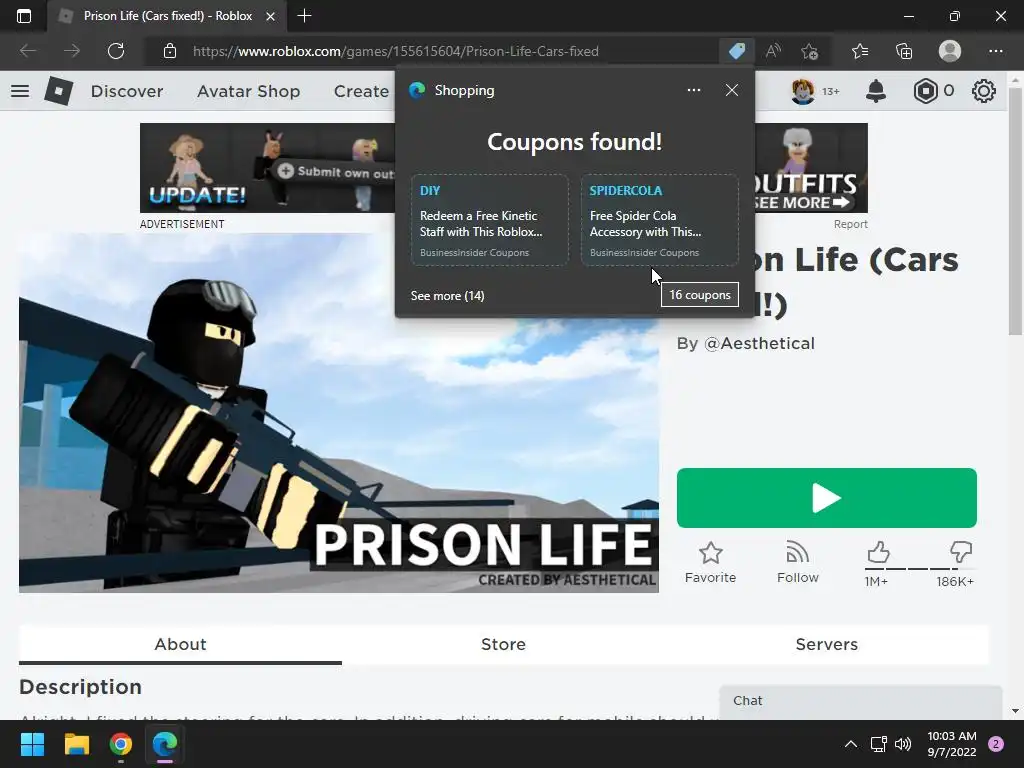Close the Prison Life browser tab
Image resolution: width=1024 pixels, height=768 pixels.
click(270, 16)
